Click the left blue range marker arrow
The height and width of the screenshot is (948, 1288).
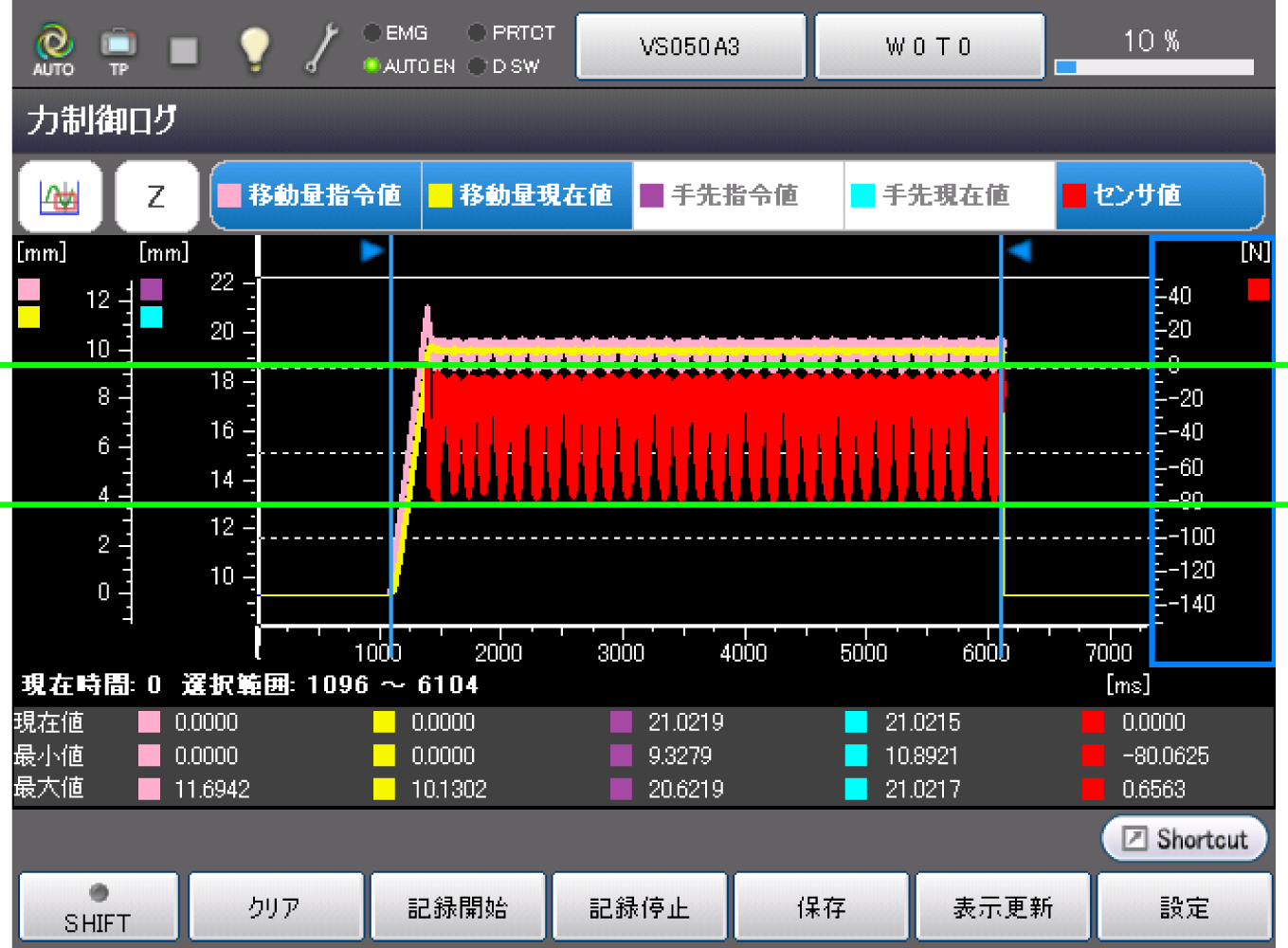coord(372,251)
